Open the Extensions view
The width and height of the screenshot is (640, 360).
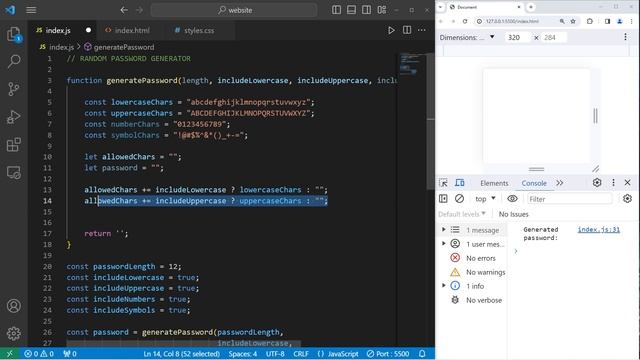pyautogui.click(x=13, y=144)
